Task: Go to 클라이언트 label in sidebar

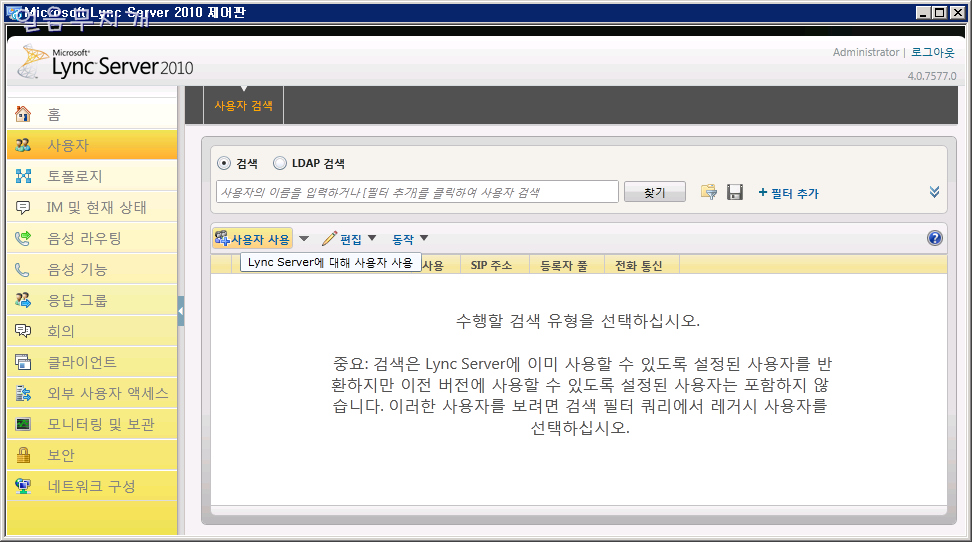Action: pos(82,362)
